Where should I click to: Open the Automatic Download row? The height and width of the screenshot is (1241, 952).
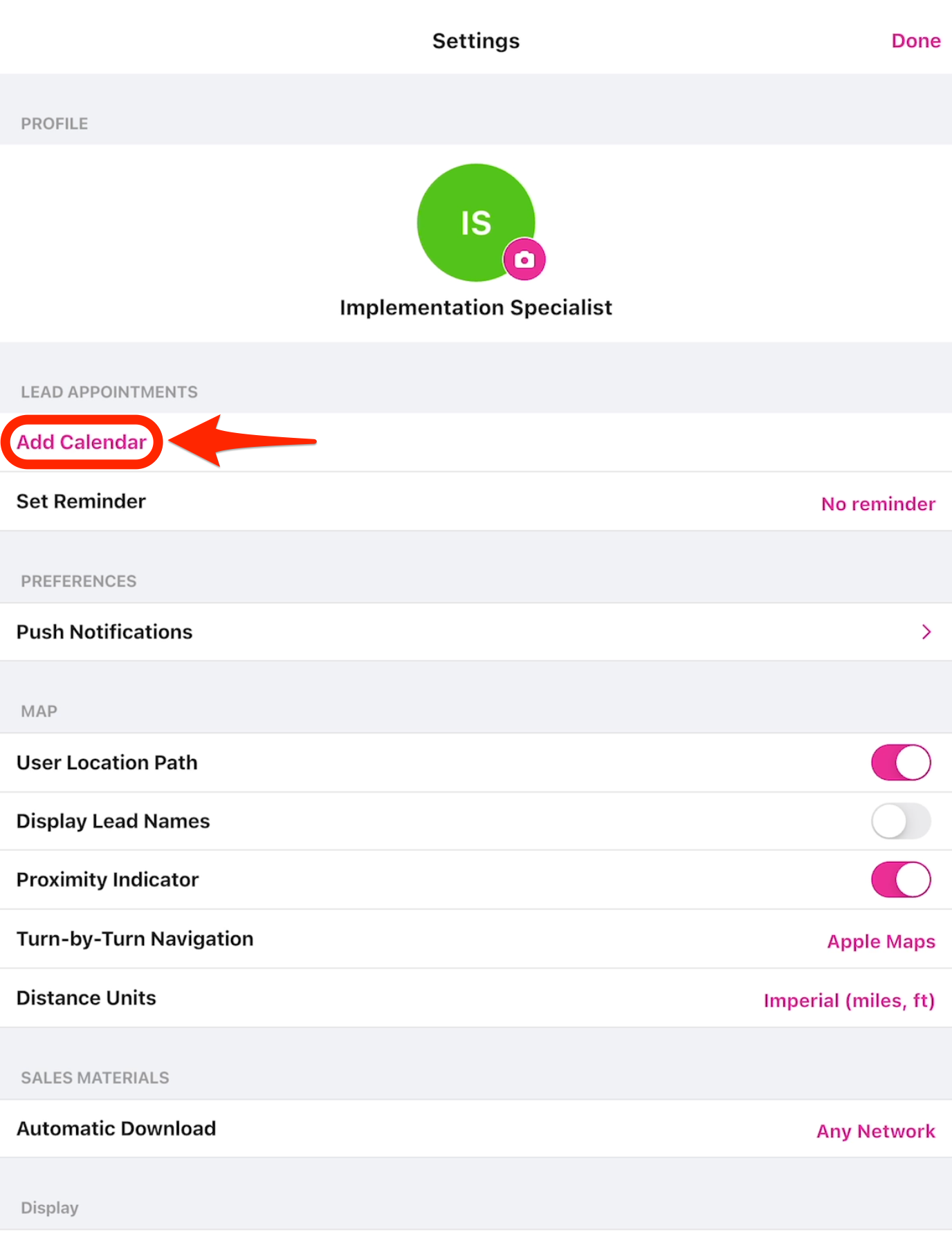tap(116, 1128)
